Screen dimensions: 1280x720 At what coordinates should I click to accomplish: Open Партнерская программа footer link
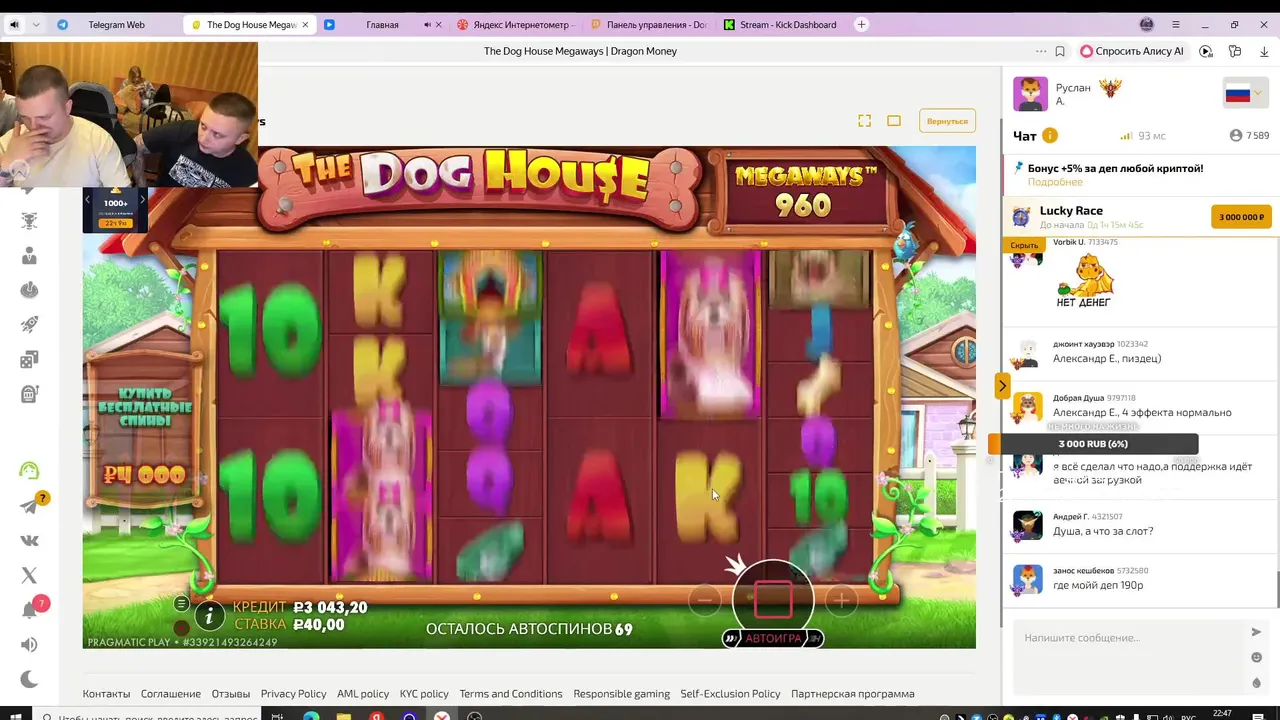[853, 694]
